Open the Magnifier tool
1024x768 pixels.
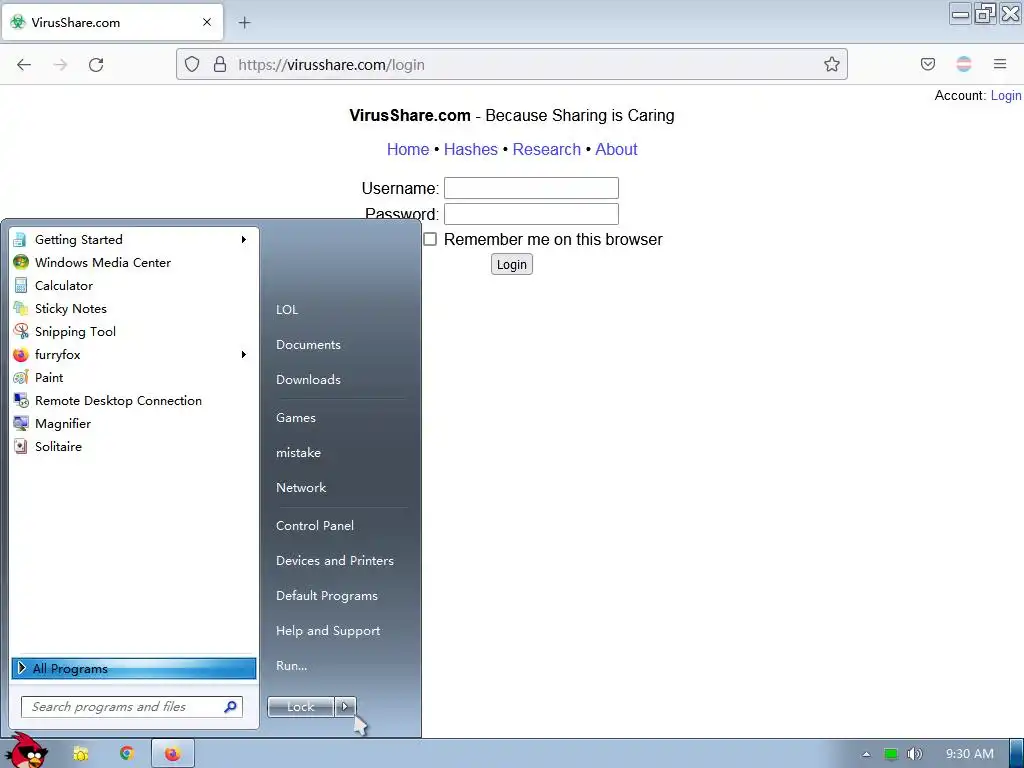click(x=133, y=423)
